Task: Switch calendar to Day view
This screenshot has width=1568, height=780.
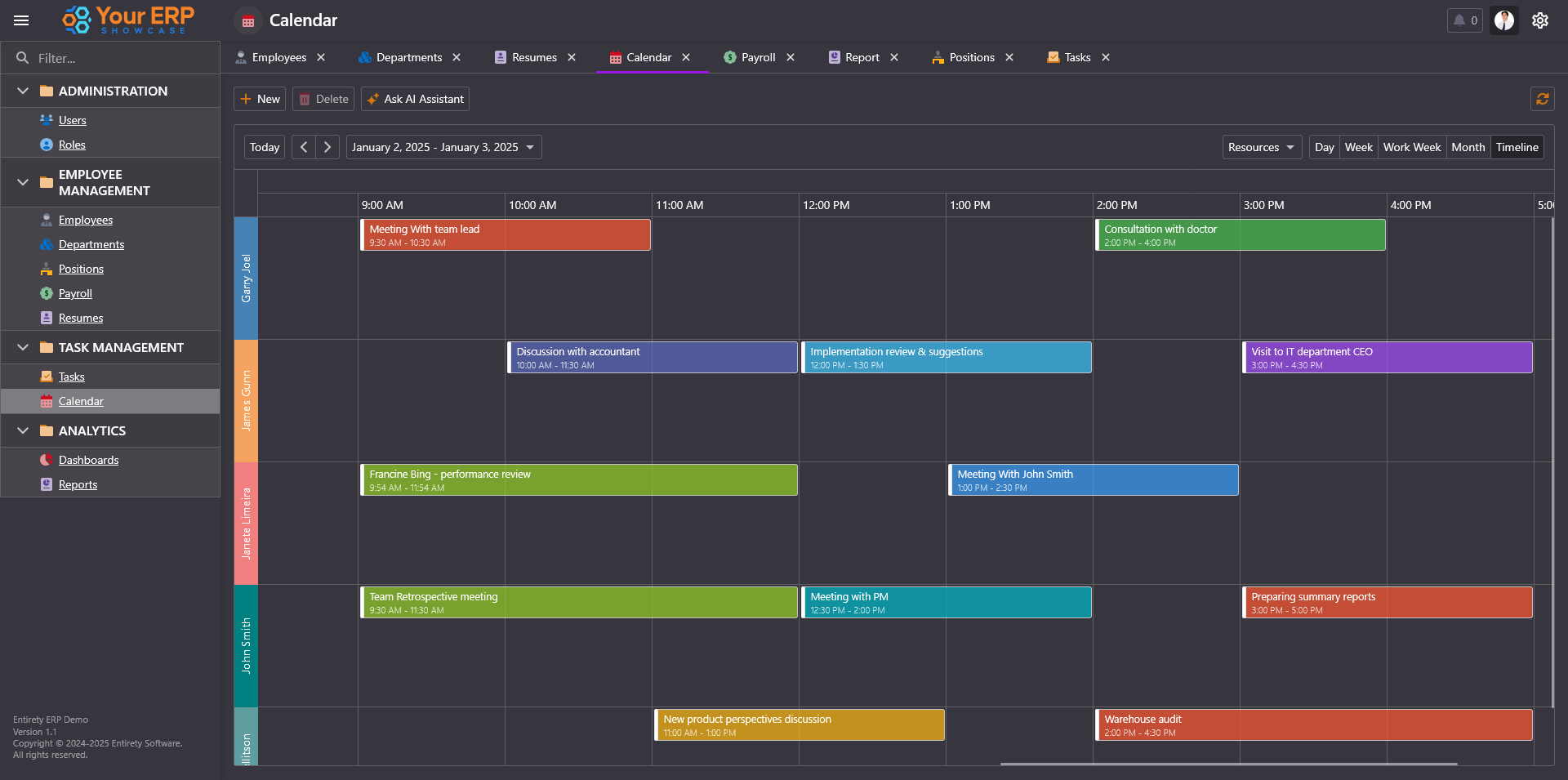Action: click(x=1324, y=147)
